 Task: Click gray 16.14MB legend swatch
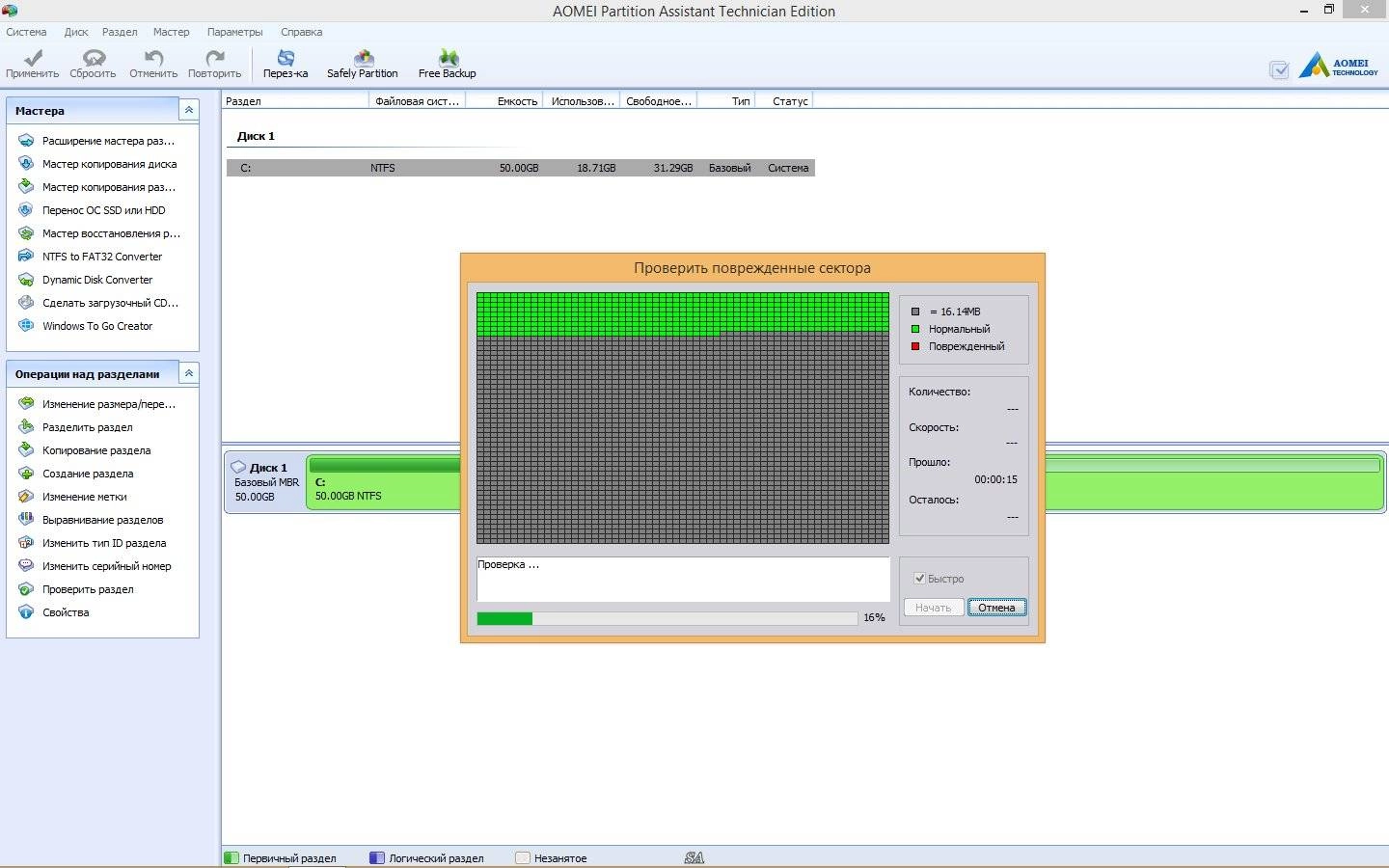[x=915, y=312]
